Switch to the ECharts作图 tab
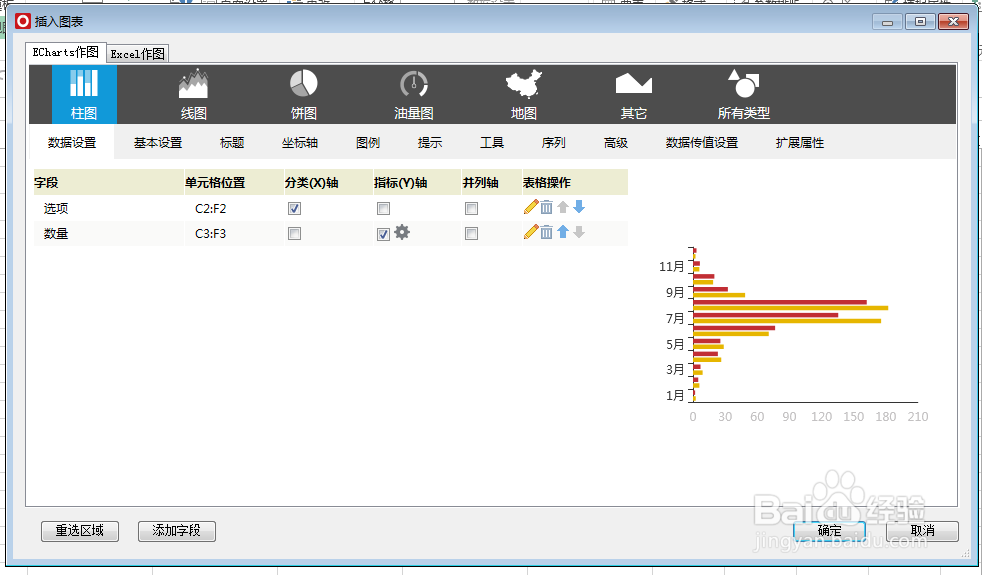This screenshot has height=575, width=982. pos(66,53)
